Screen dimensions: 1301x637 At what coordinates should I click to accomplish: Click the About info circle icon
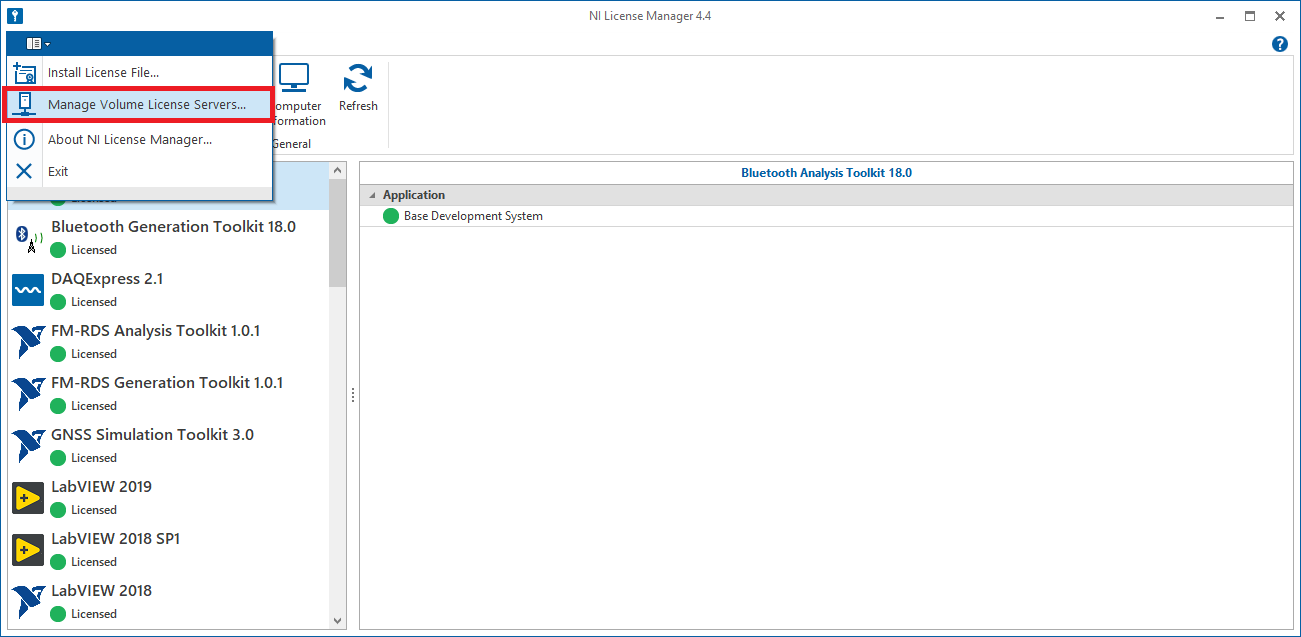[24, 139]
